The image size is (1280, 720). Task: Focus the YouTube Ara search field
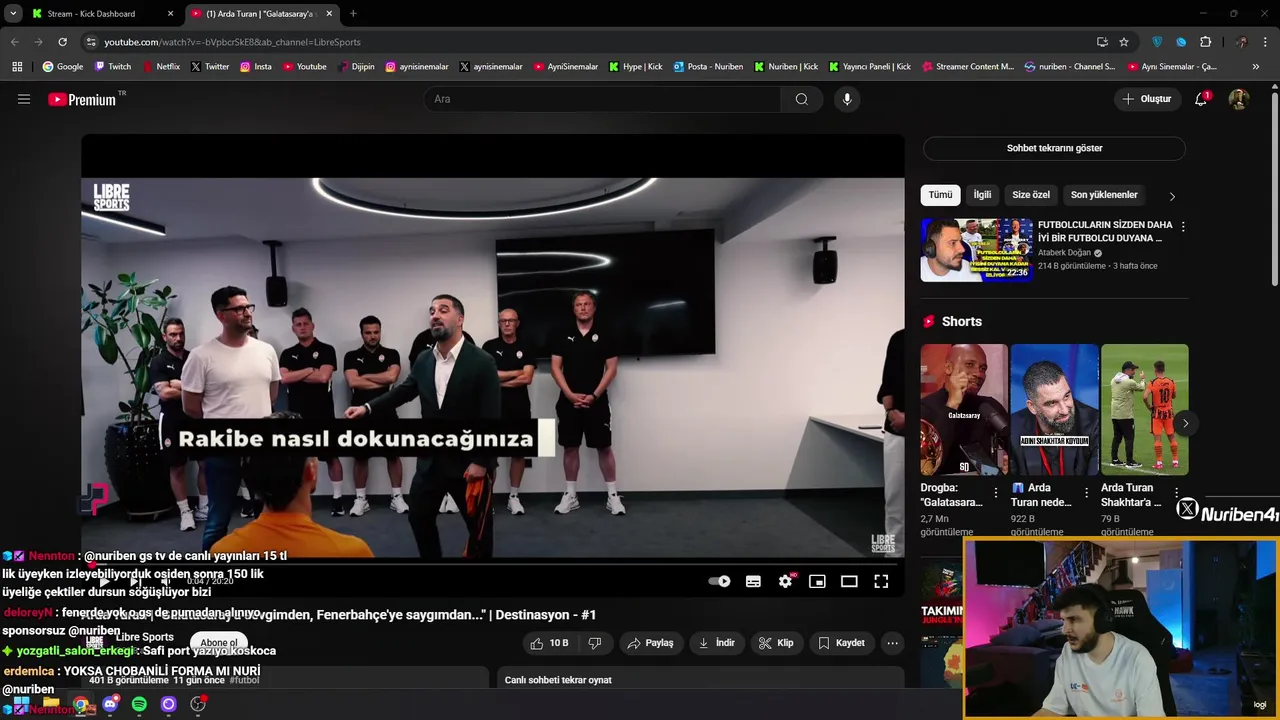click(602, 99)
